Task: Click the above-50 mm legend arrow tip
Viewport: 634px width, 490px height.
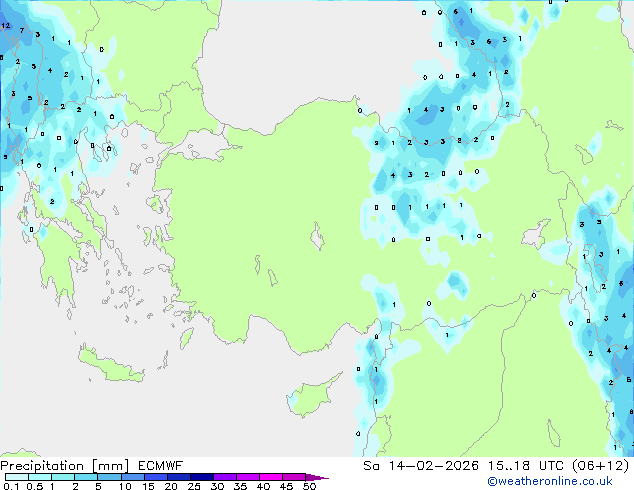Action: [x=317, y=477]
